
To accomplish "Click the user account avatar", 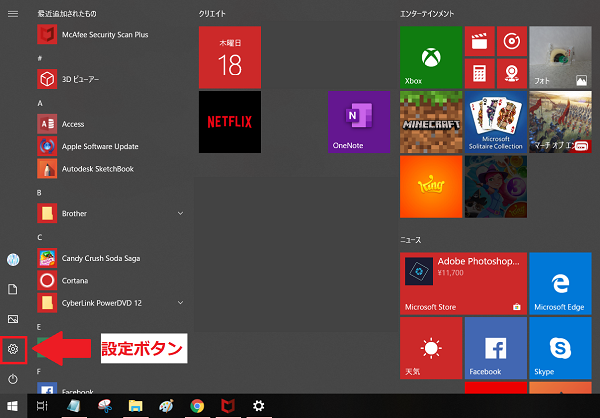I will 13,260.
